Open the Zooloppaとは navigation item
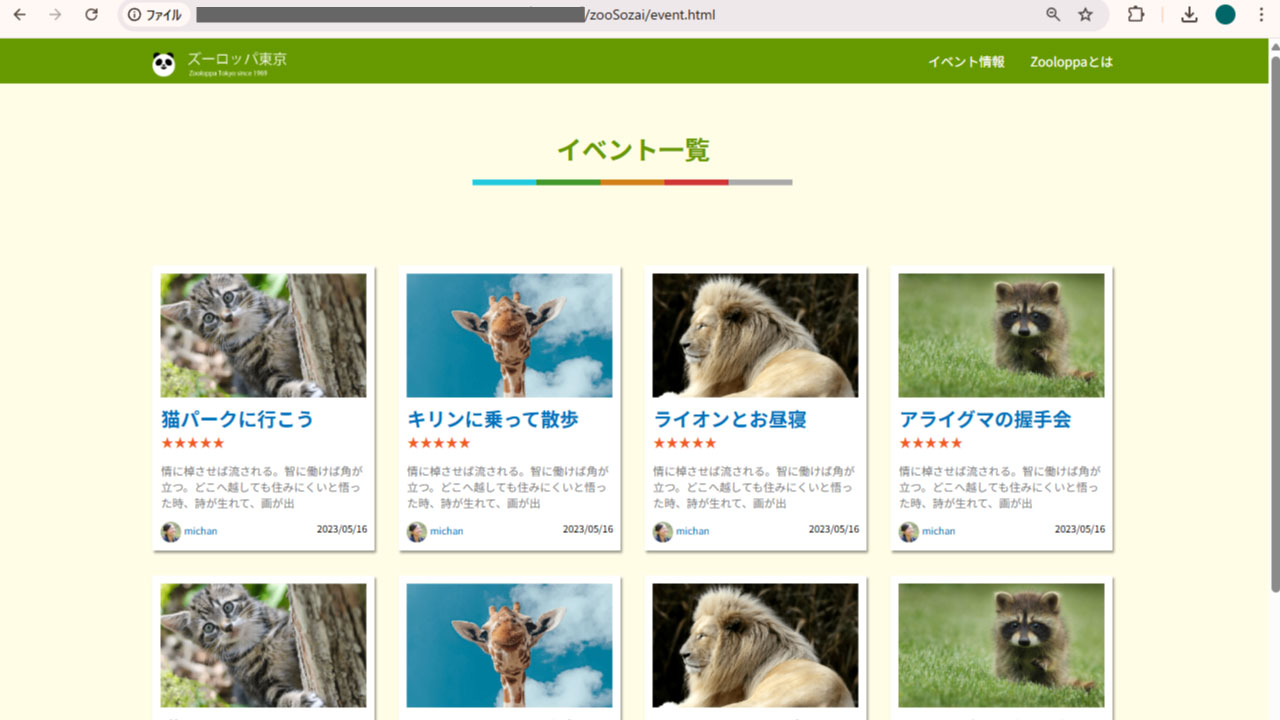Screen dimensions: 1280x720 click(x=1071, y=62)
